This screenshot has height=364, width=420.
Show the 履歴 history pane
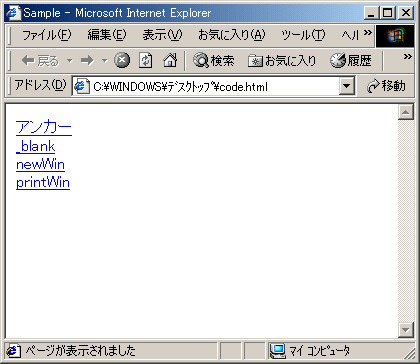[x=351, y=60]
